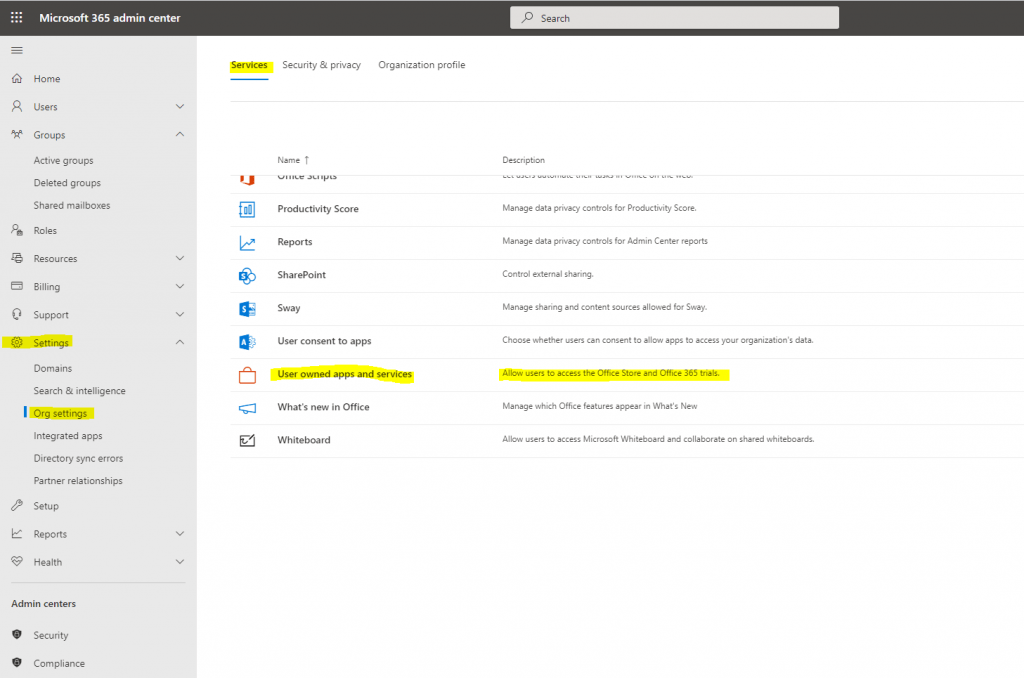The height and width of the screenshot is (678, 1024).
Task: Click the Compliance shield icon
Action: tap(17, 662)
